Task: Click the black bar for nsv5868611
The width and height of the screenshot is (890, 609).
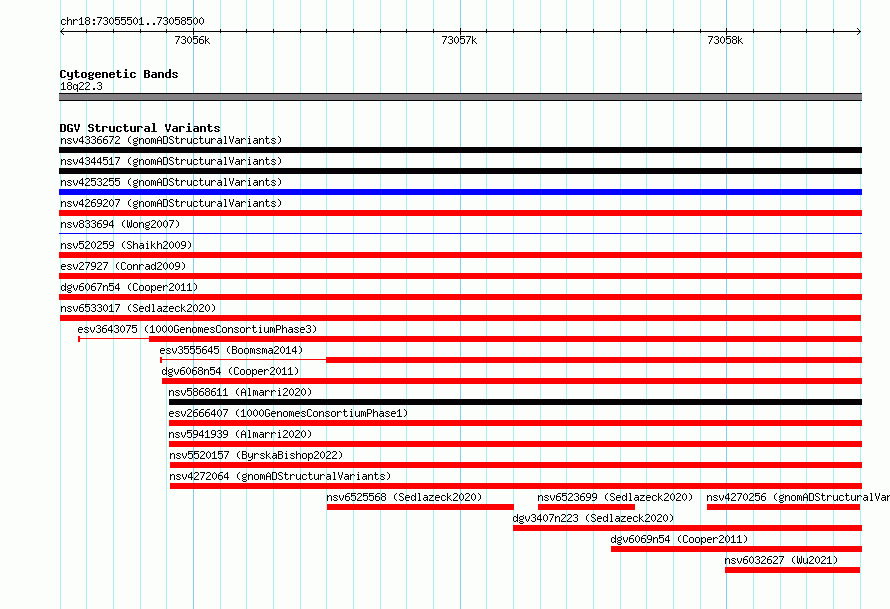Action: (x=515, y=402)
